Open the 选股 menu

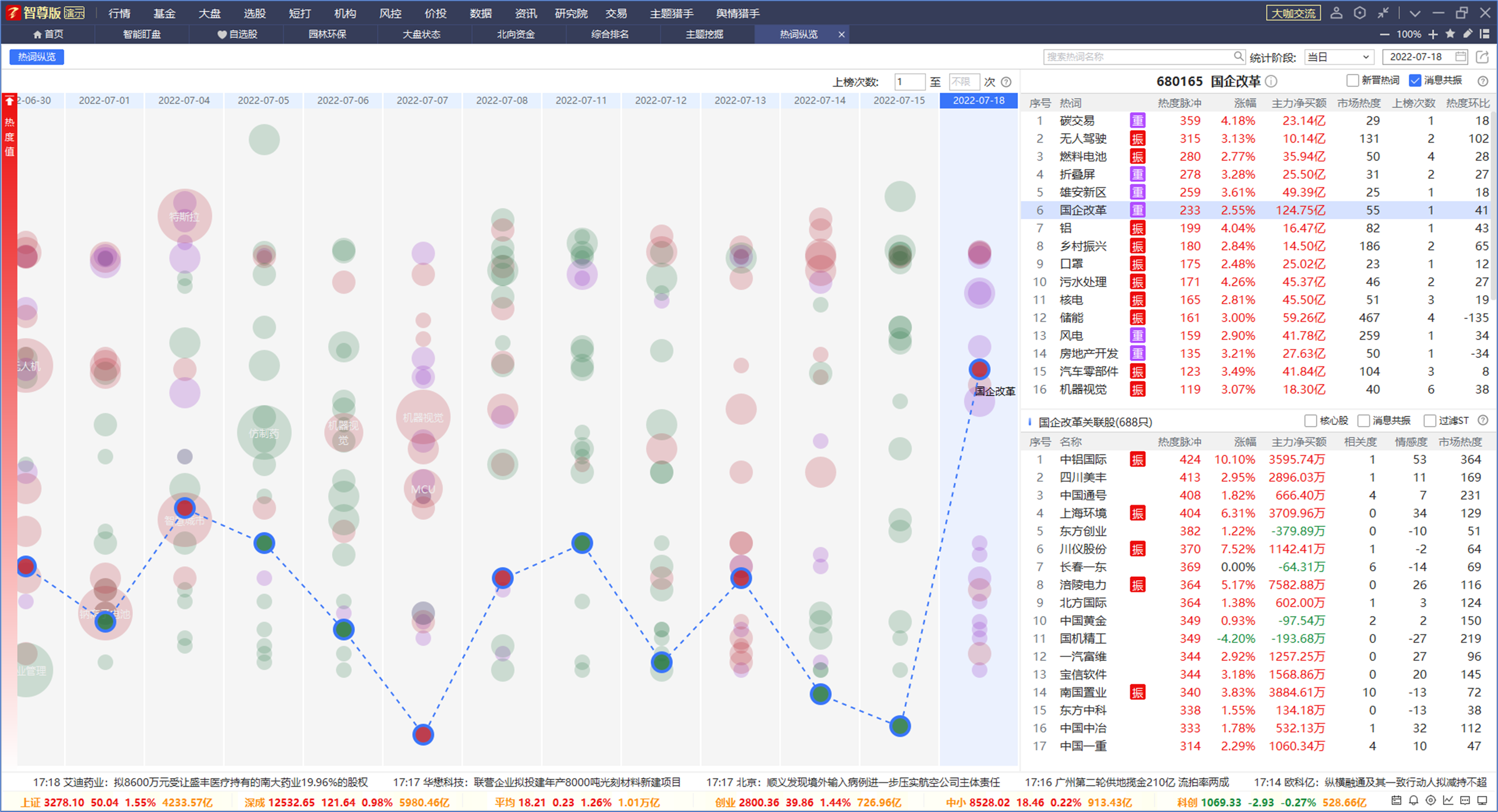pos(255,13)
